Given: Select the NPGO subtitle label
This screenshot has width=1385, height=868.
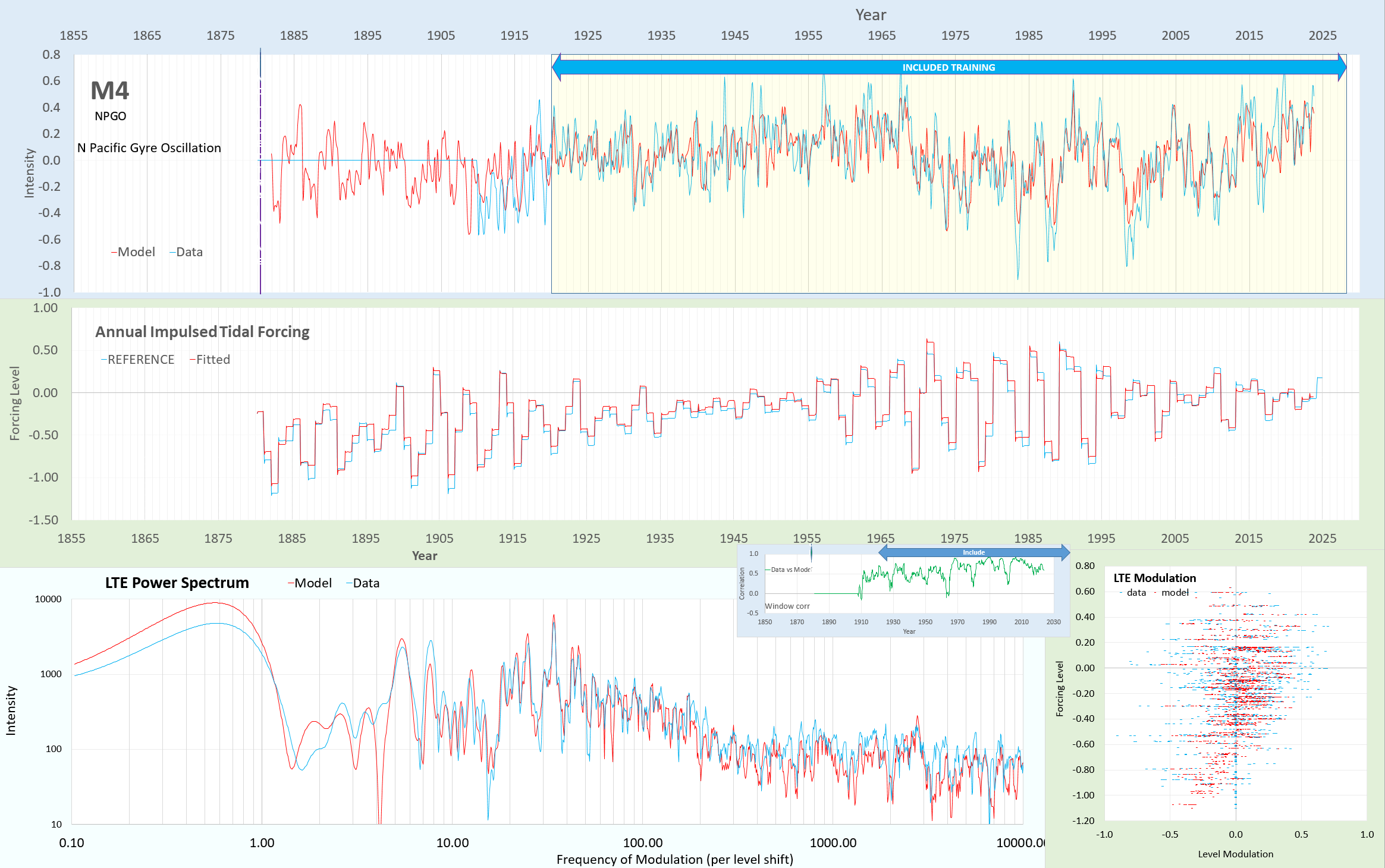Looking at the screenshot, I should coord(110,116).
